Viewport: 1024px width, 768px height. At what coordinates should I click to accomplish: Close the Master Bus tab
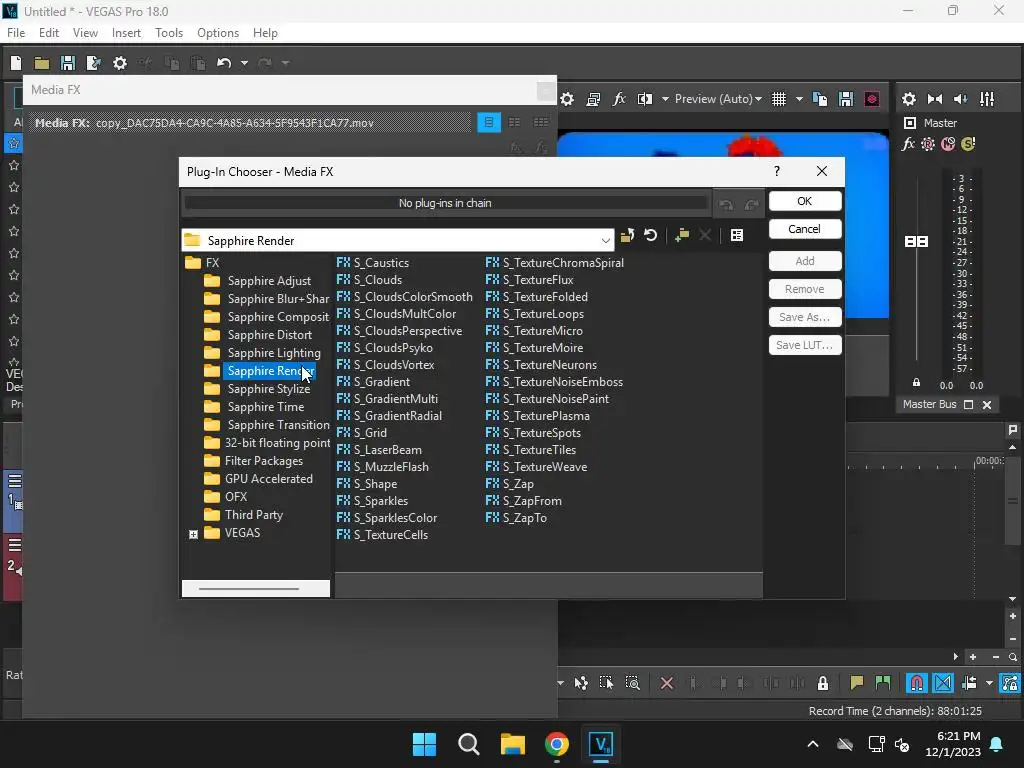987,405
